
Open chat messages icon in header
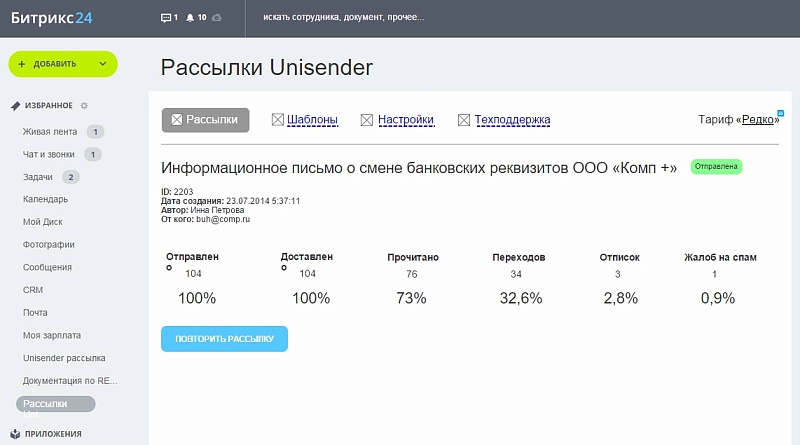pyautogui.click(x=166, y=18)
